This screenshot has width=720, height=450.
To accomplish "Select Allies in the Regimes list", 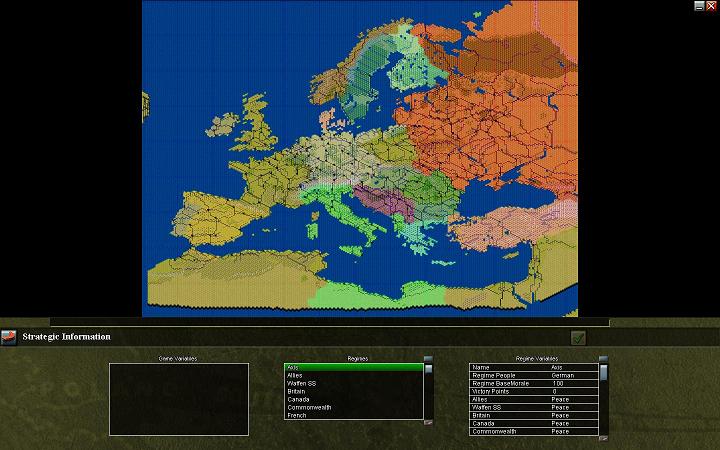I will [353, 375].
